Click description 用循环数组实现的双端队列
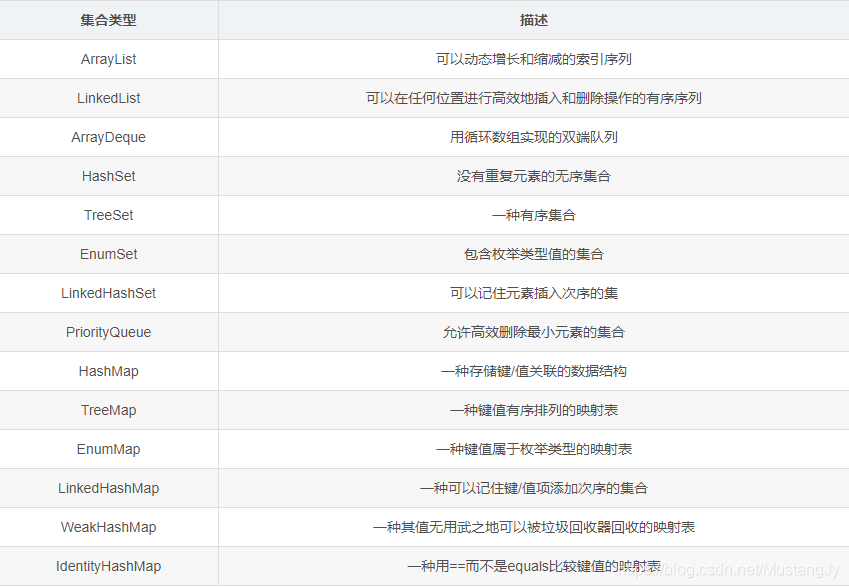This screenshot has height=588, width=849. click(533, 137)
